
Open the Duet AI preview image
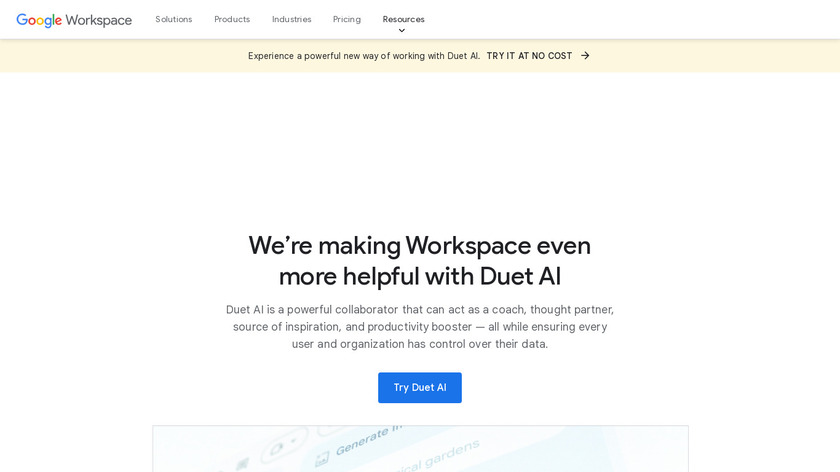421,449
